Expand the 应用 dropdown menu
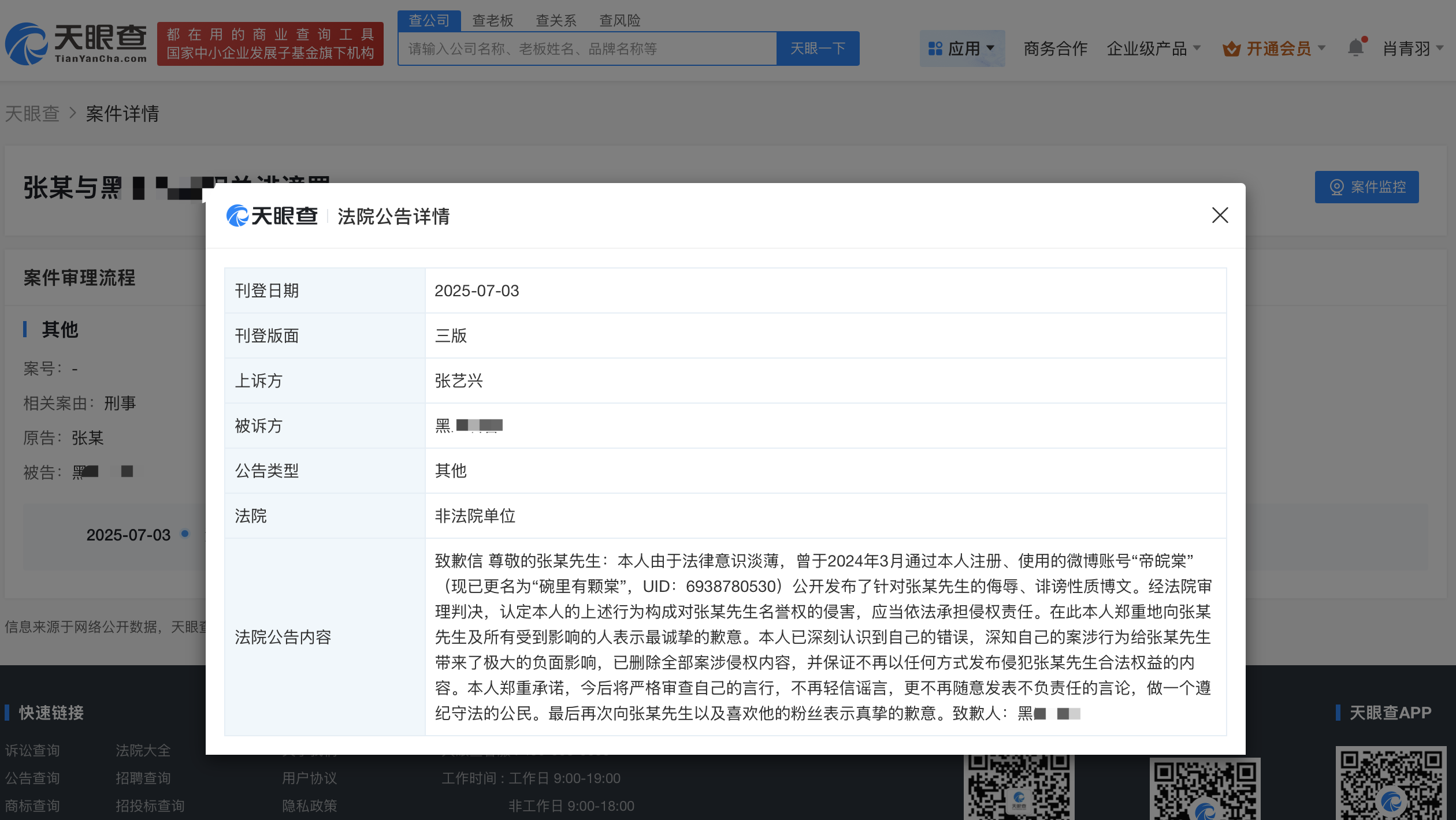 [963, 49]
